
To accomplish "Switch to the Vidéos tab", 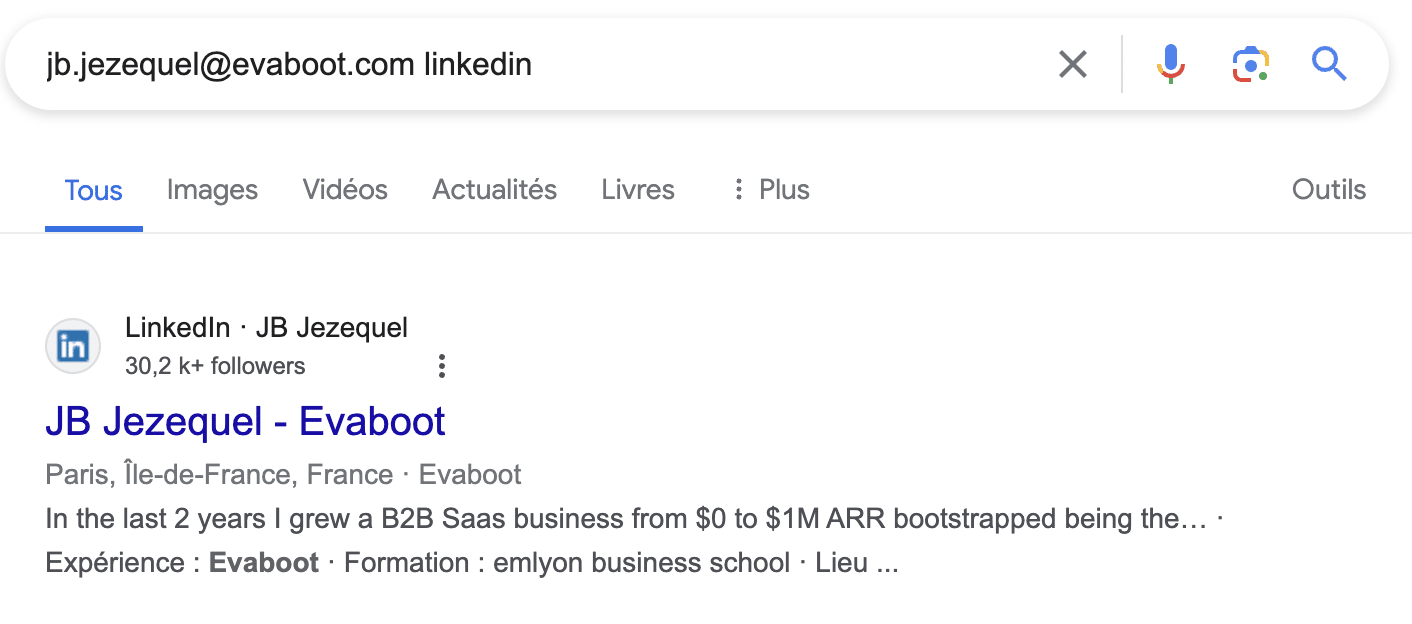I will (344, 189).
